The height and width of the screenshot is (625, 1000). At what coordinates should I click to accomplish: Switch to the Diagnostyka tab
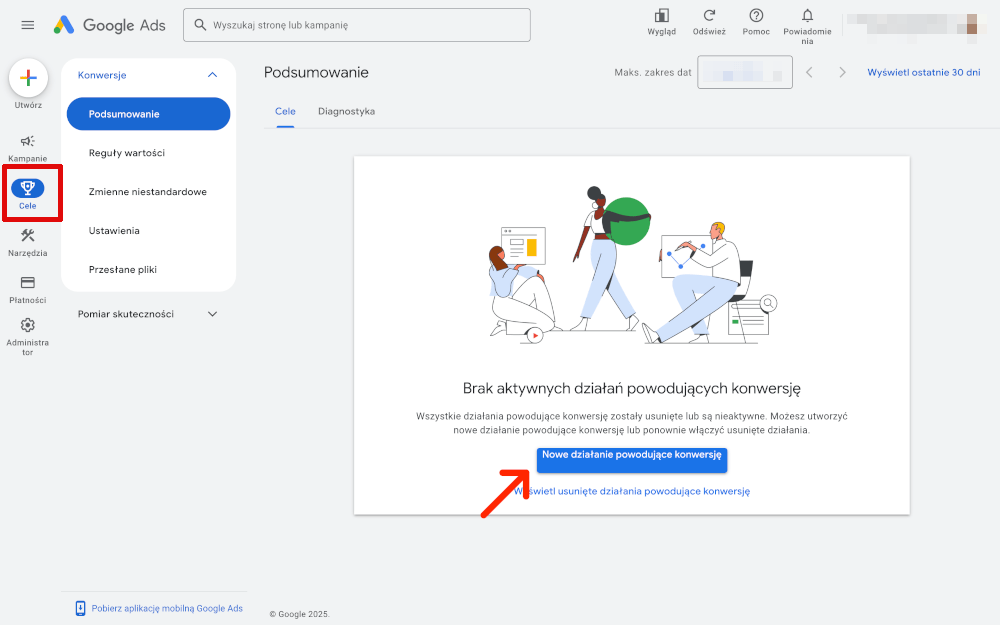click(x=346, y=112)
